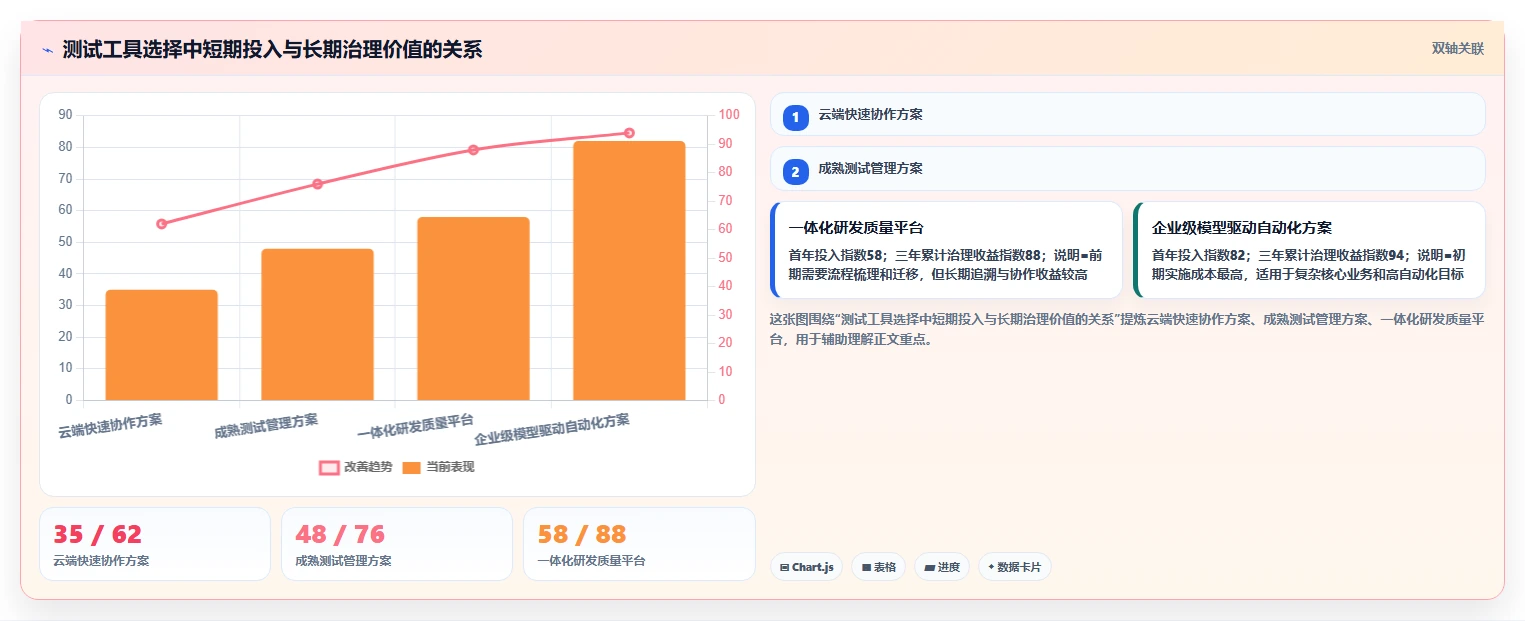Screen dimensions: 1525x621
Task: Click the 数据卡片 tag
Action: click(1014, 567)
